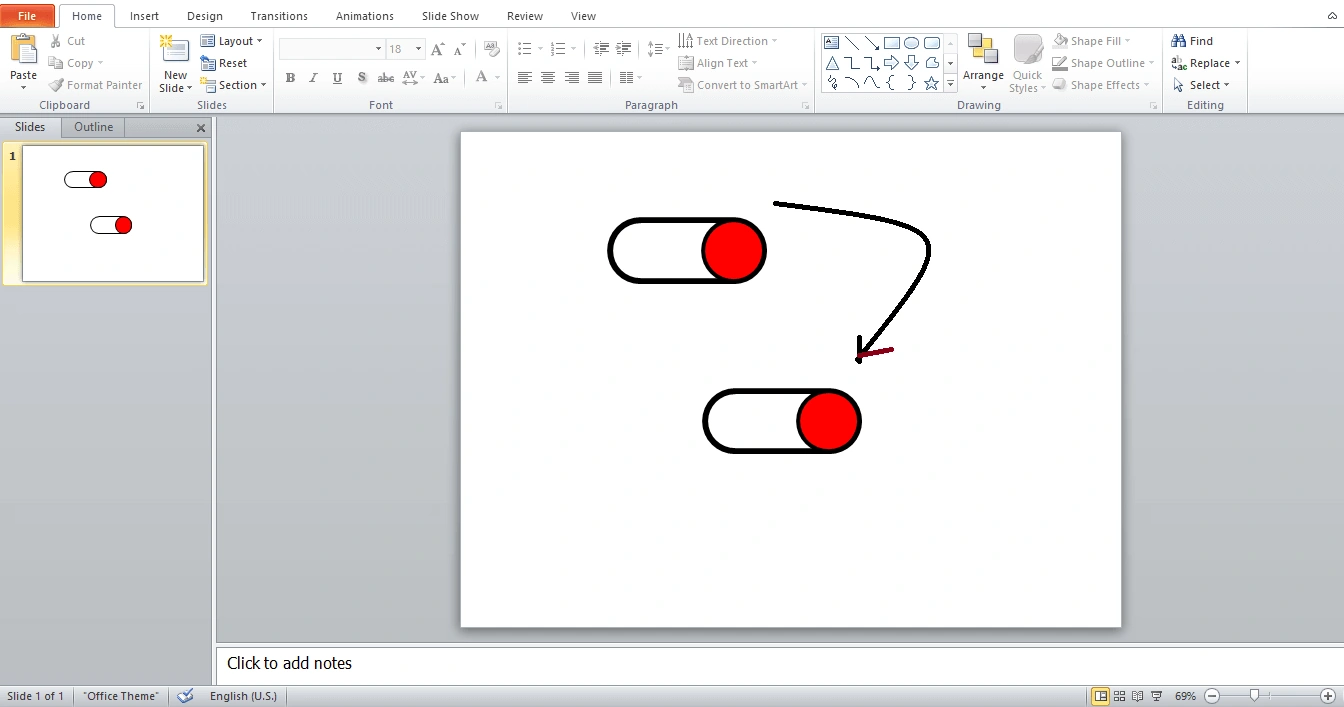Click the zoom slider handle
The width and height of the screenshot is (1344, 707).
coord(1254,696)
